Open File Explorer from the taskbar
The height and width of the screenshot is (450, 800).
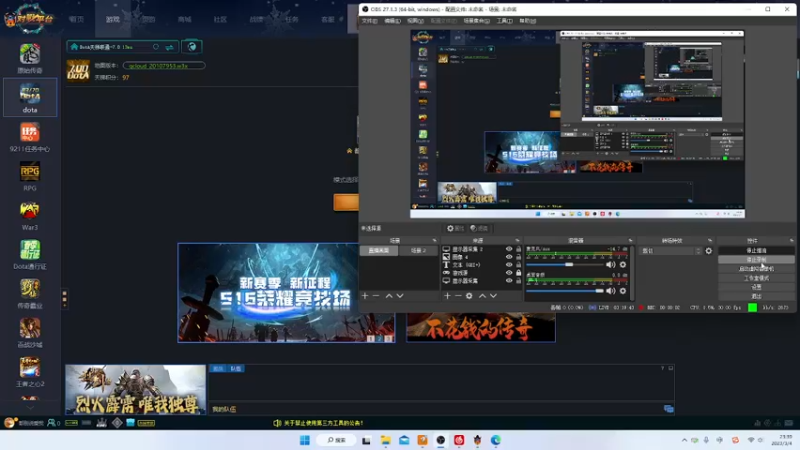(385, 440)
